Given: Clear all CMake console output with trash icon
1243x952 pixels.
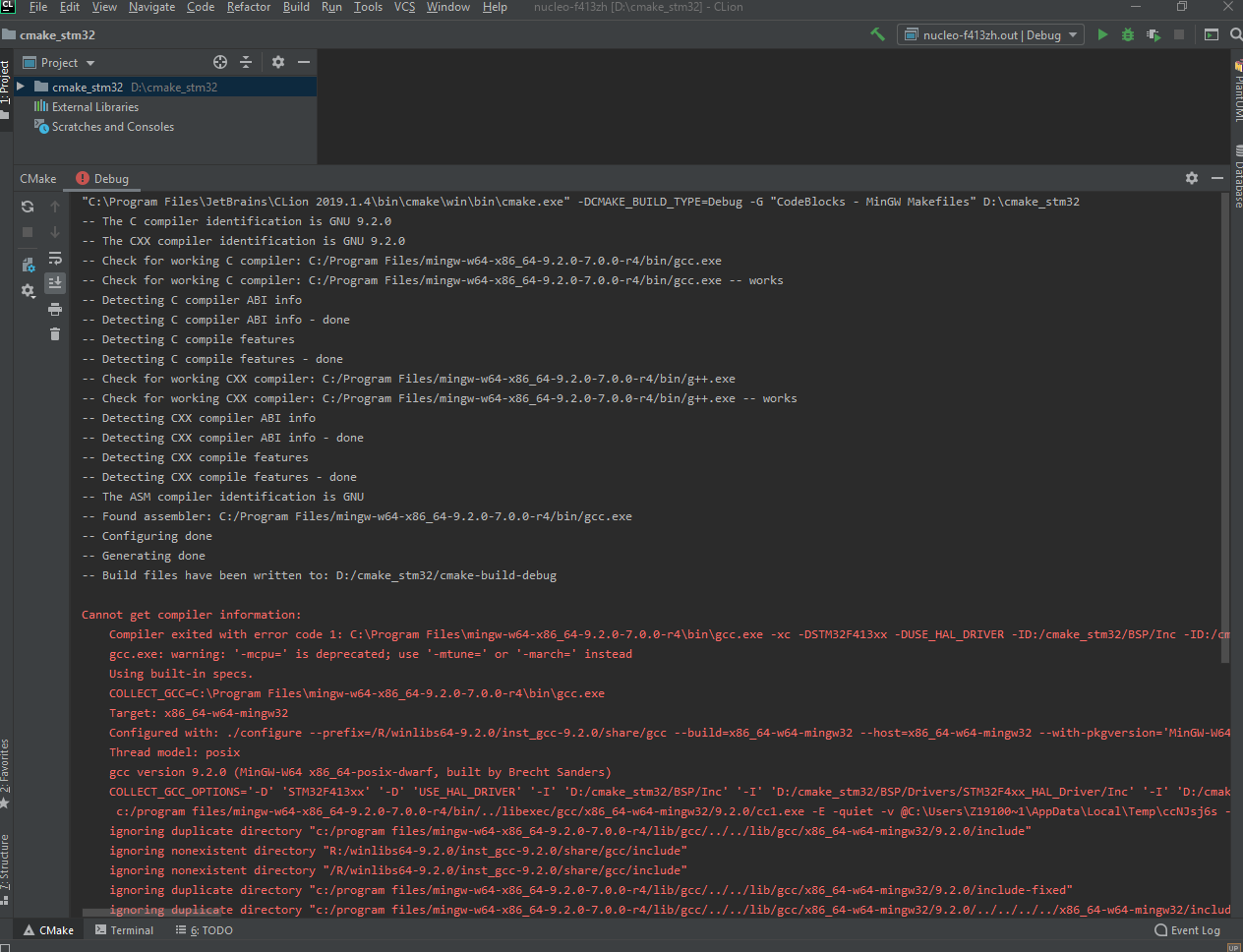Looking at the screenshot, I should coord(55,334).
